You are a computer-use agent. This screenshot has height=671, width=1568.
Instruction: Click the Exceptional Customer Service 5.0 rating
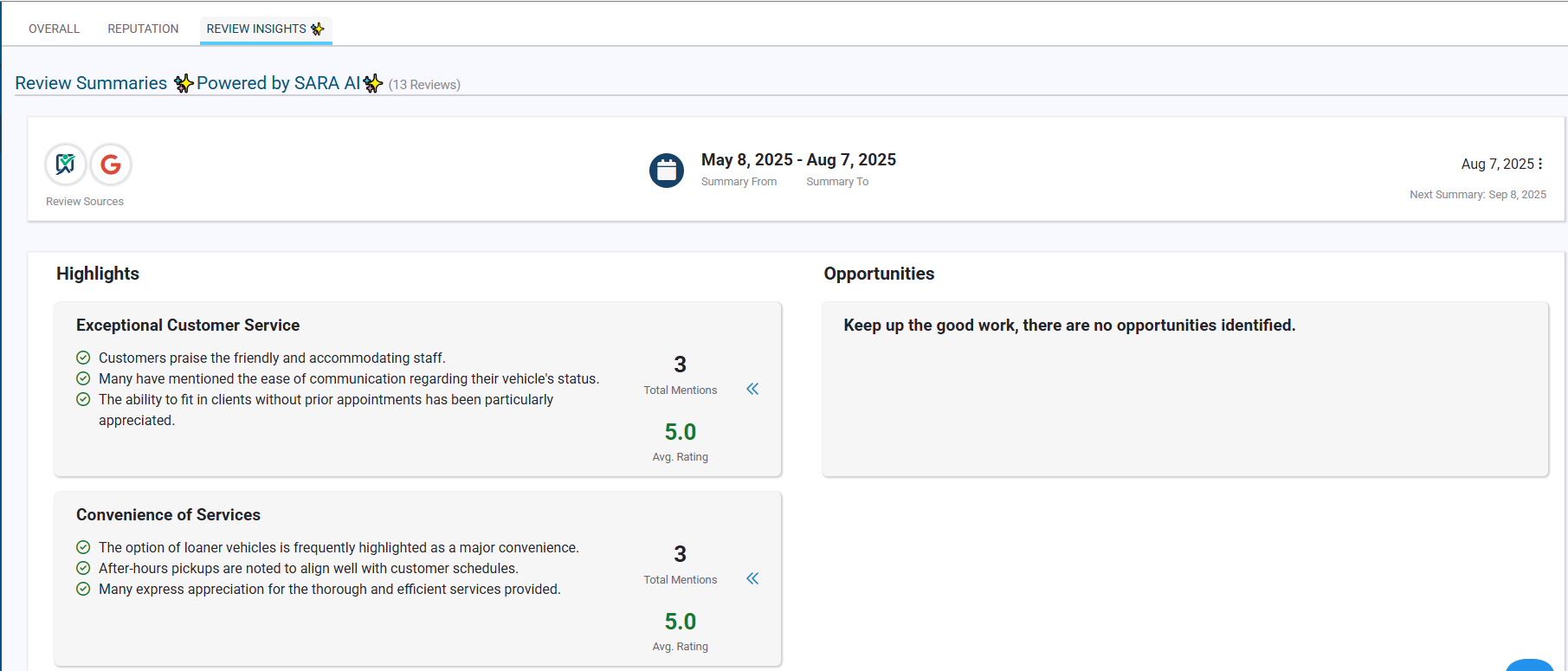tap(681, 432)
